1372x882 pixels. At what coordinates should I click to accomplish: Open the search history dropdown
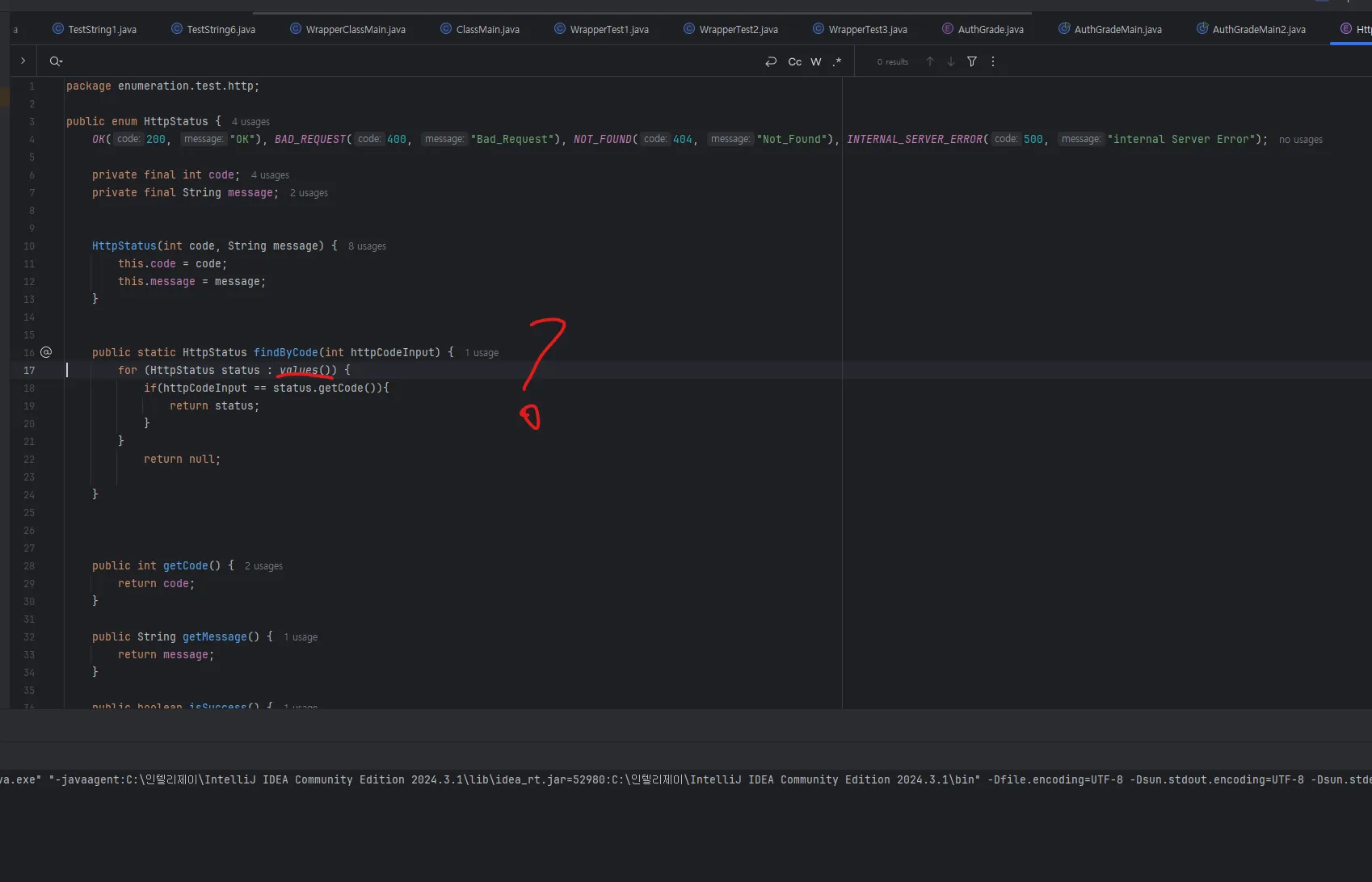[x=56, y=61]
